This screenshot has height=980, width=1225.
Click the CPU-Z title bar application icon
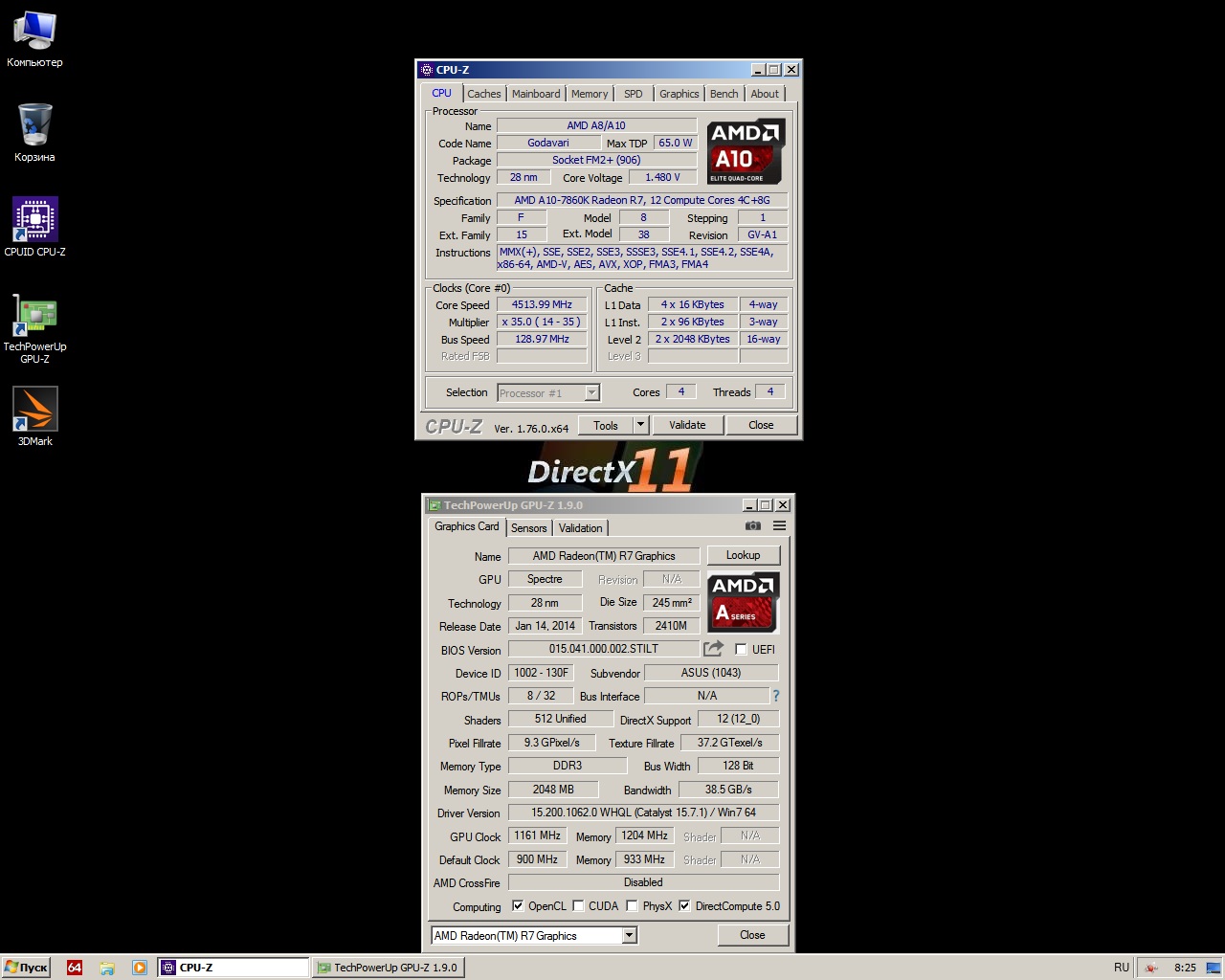[427, 70]
